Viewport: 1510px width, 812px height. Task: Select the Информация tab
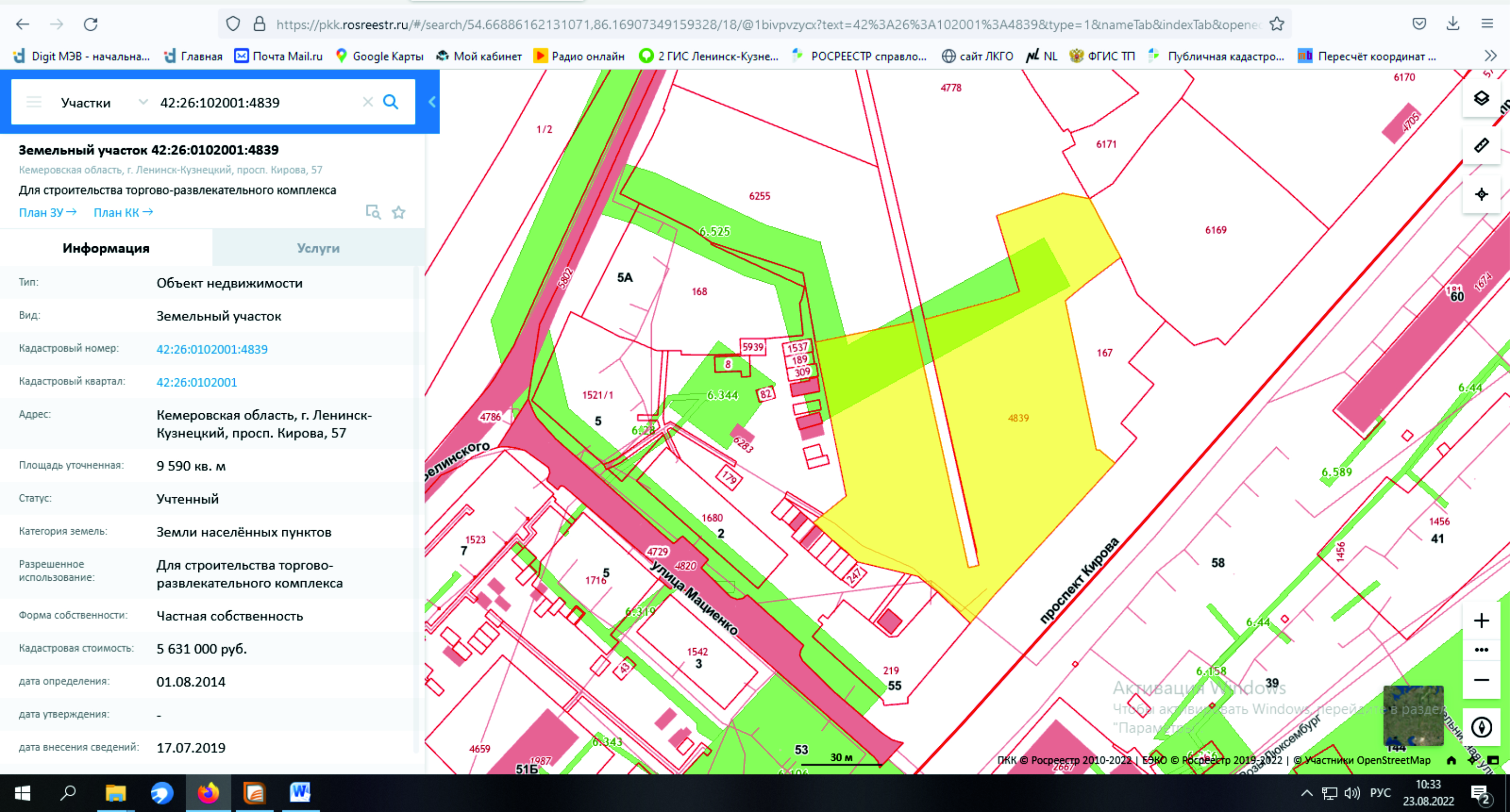pyautogui.click(x=106, y=248)
